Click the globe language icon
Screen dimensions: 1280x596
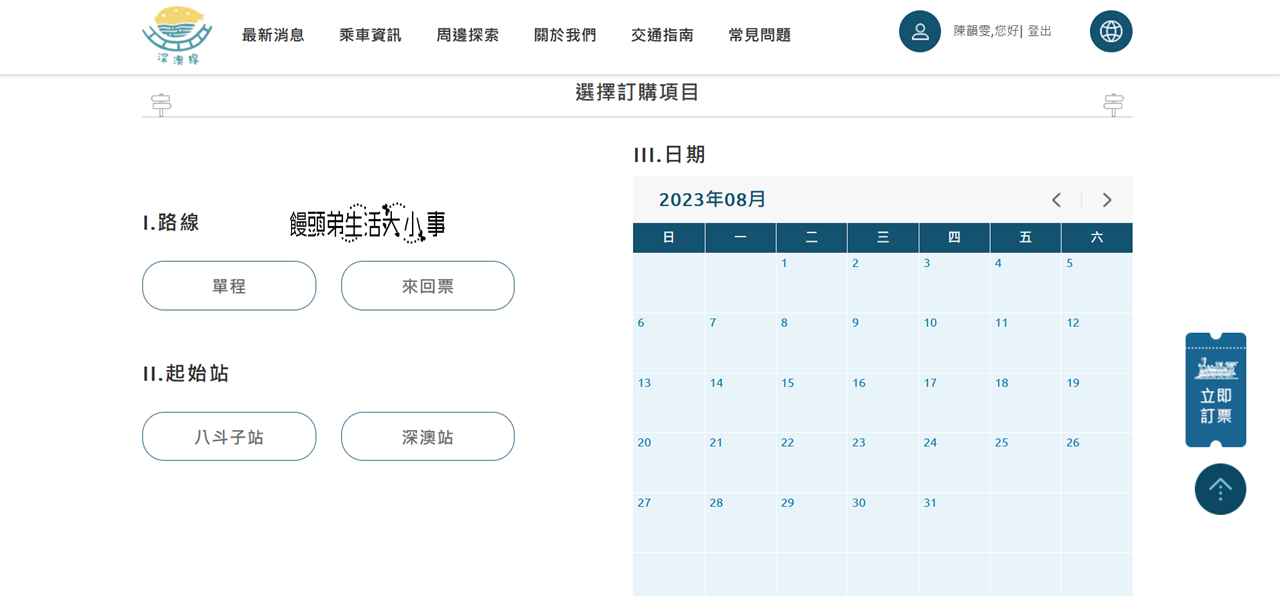1111,31
